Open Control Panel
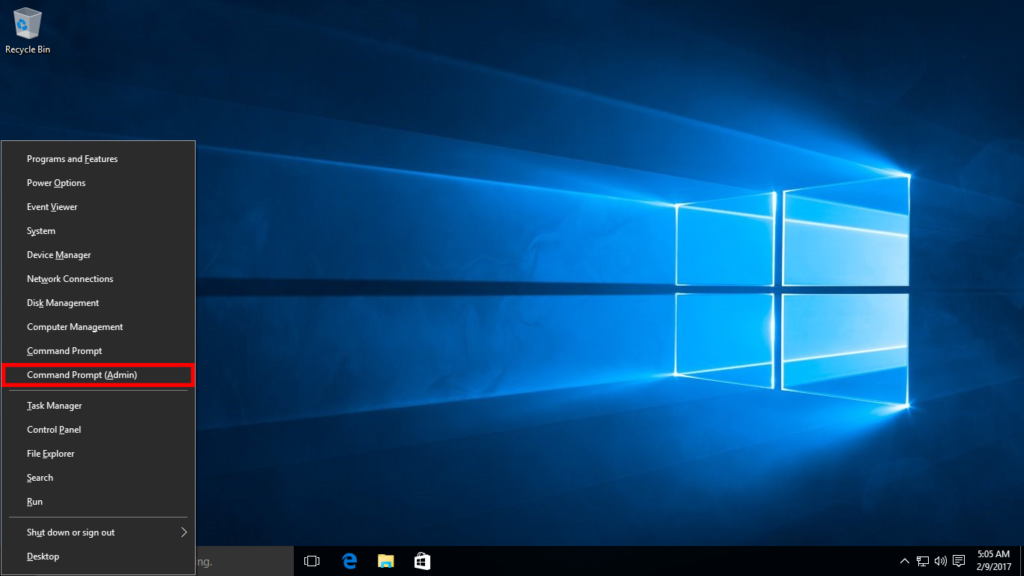Viewport: 1024px width, 576px height. (99, 430)
